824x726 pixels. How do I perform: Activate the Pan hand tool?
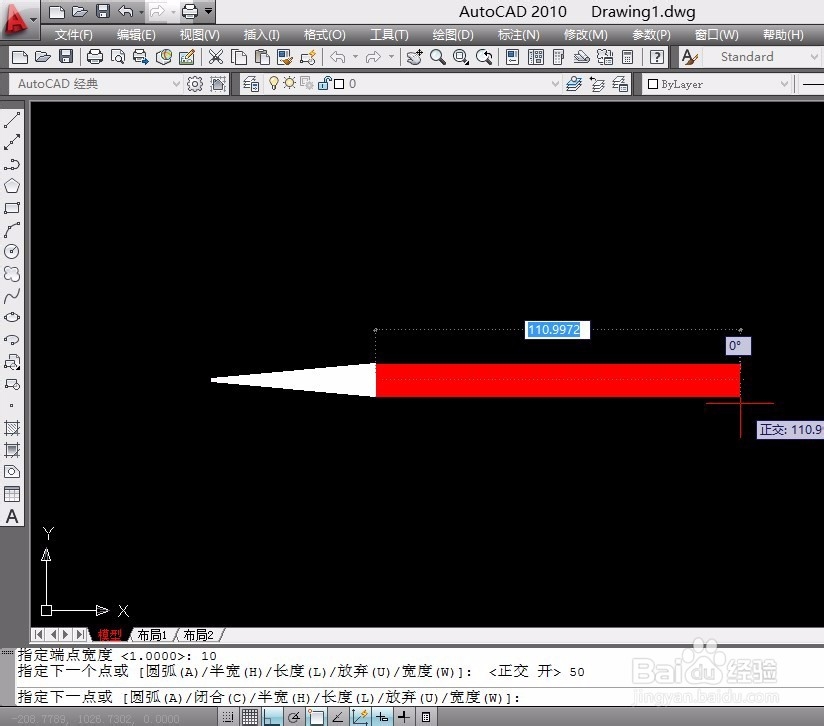[414, 57]
